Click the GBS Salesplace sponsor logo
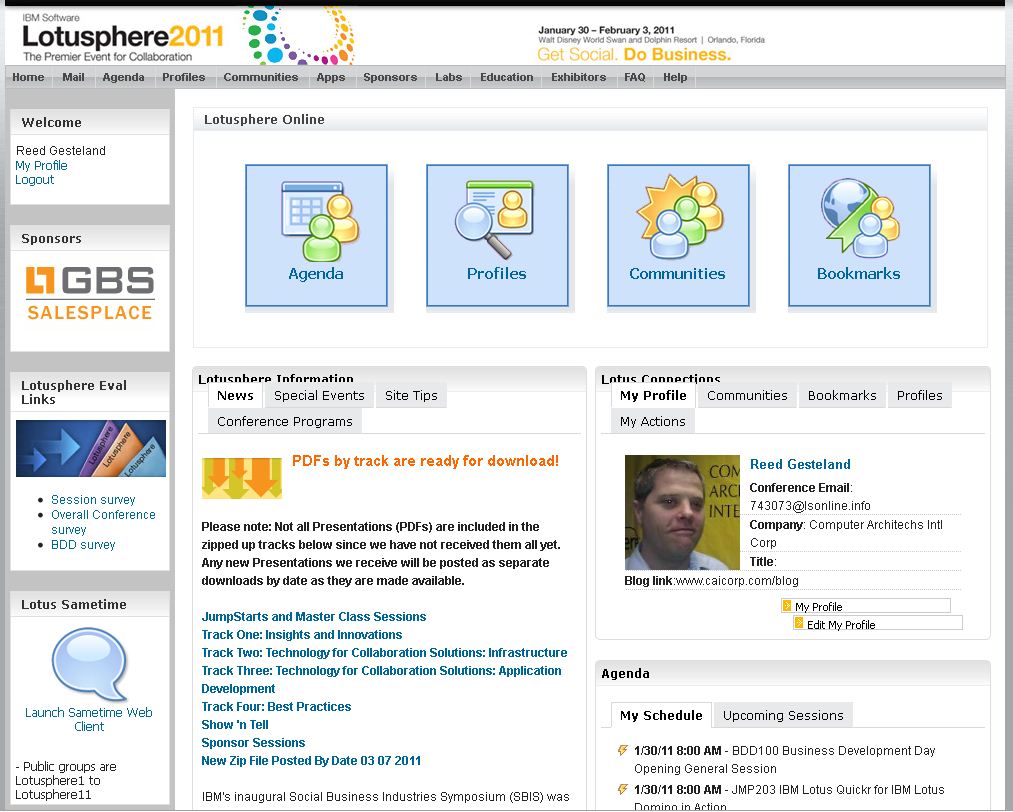 point(90,293)
